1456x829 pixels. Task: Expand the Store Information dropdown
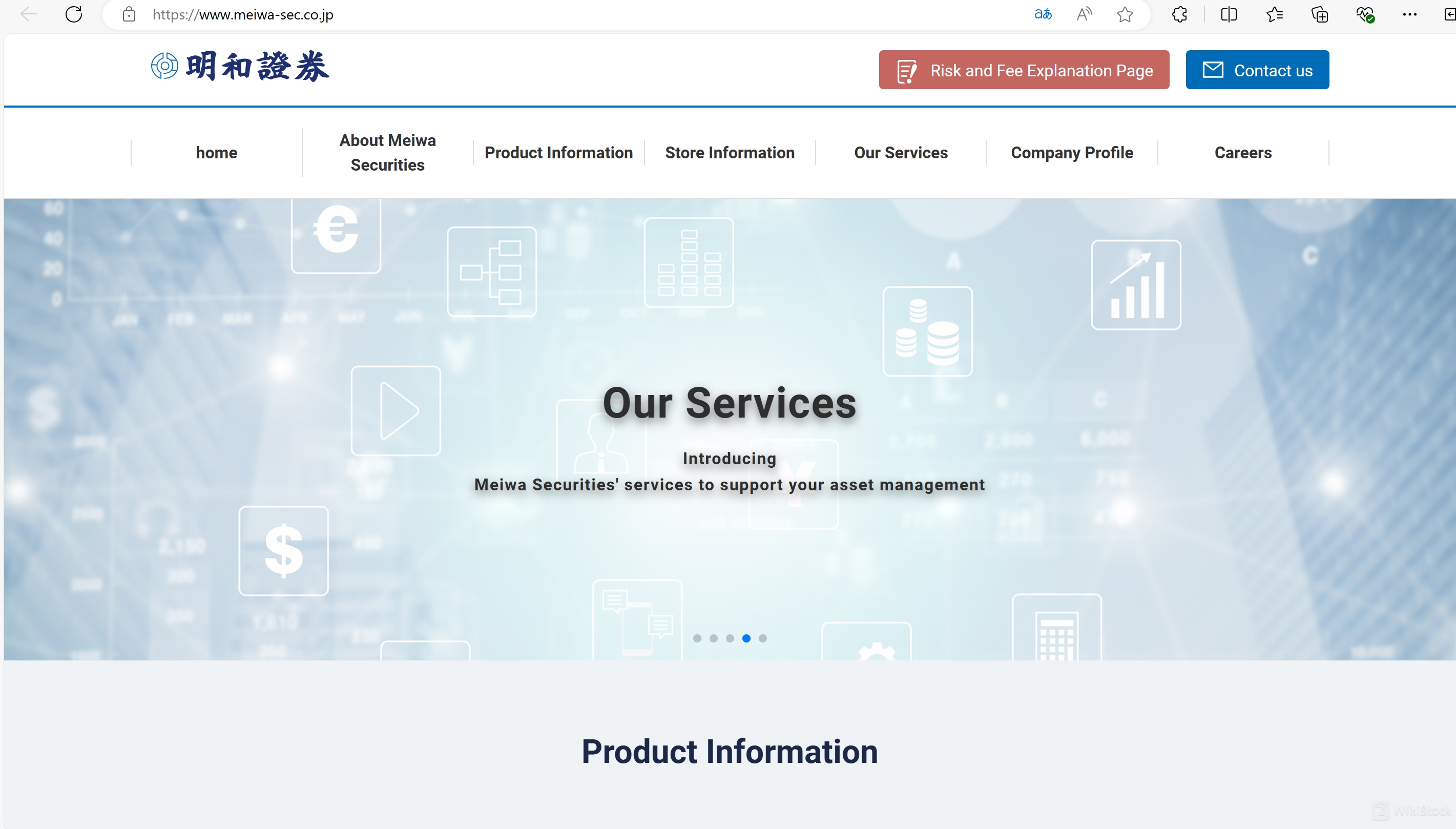(729, 153)
